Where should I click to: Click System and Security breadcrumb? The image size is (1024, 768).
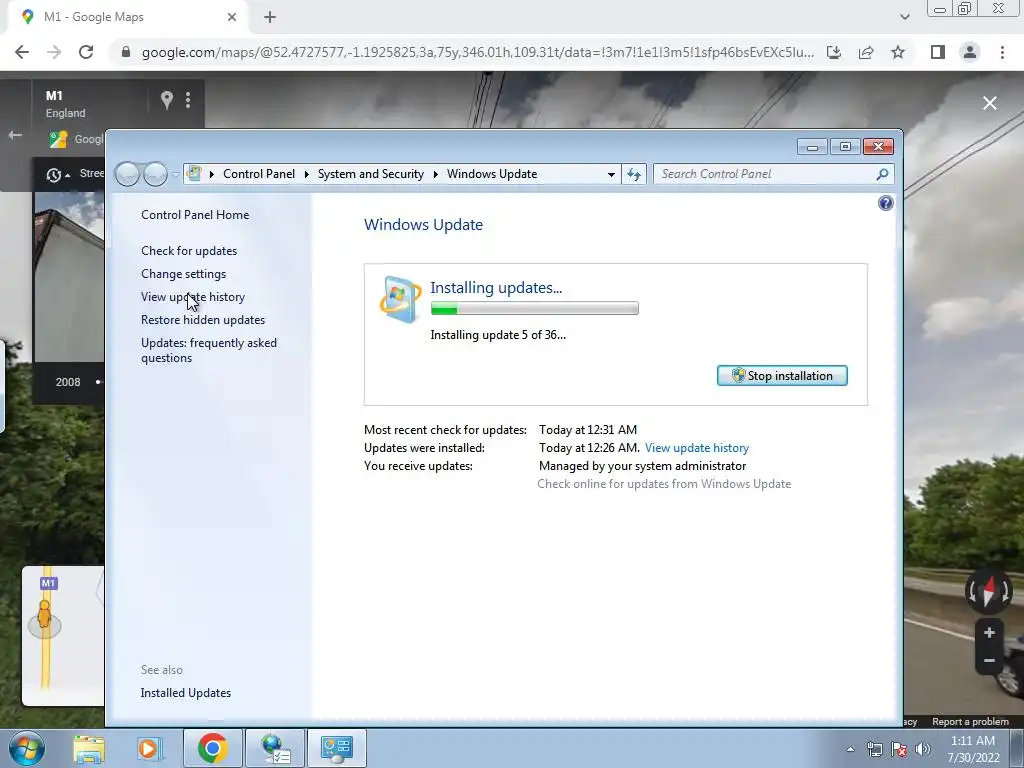point(370,174)
